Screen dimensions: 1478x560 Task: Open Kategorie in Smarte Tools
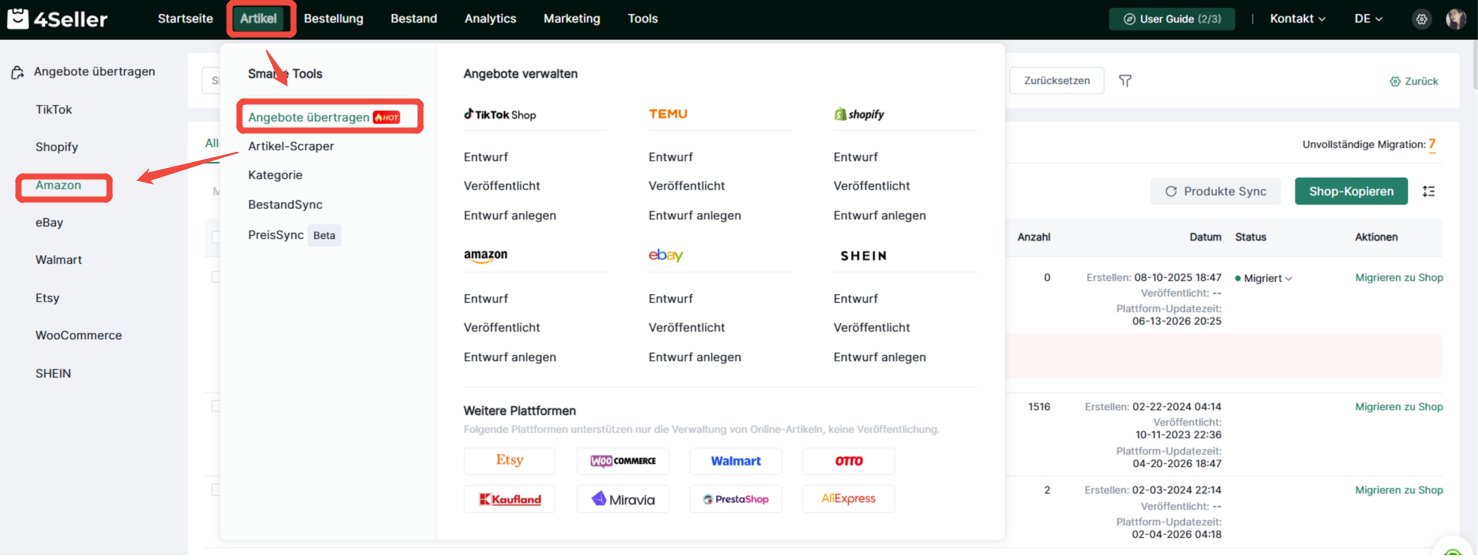[x=275, y=175]
